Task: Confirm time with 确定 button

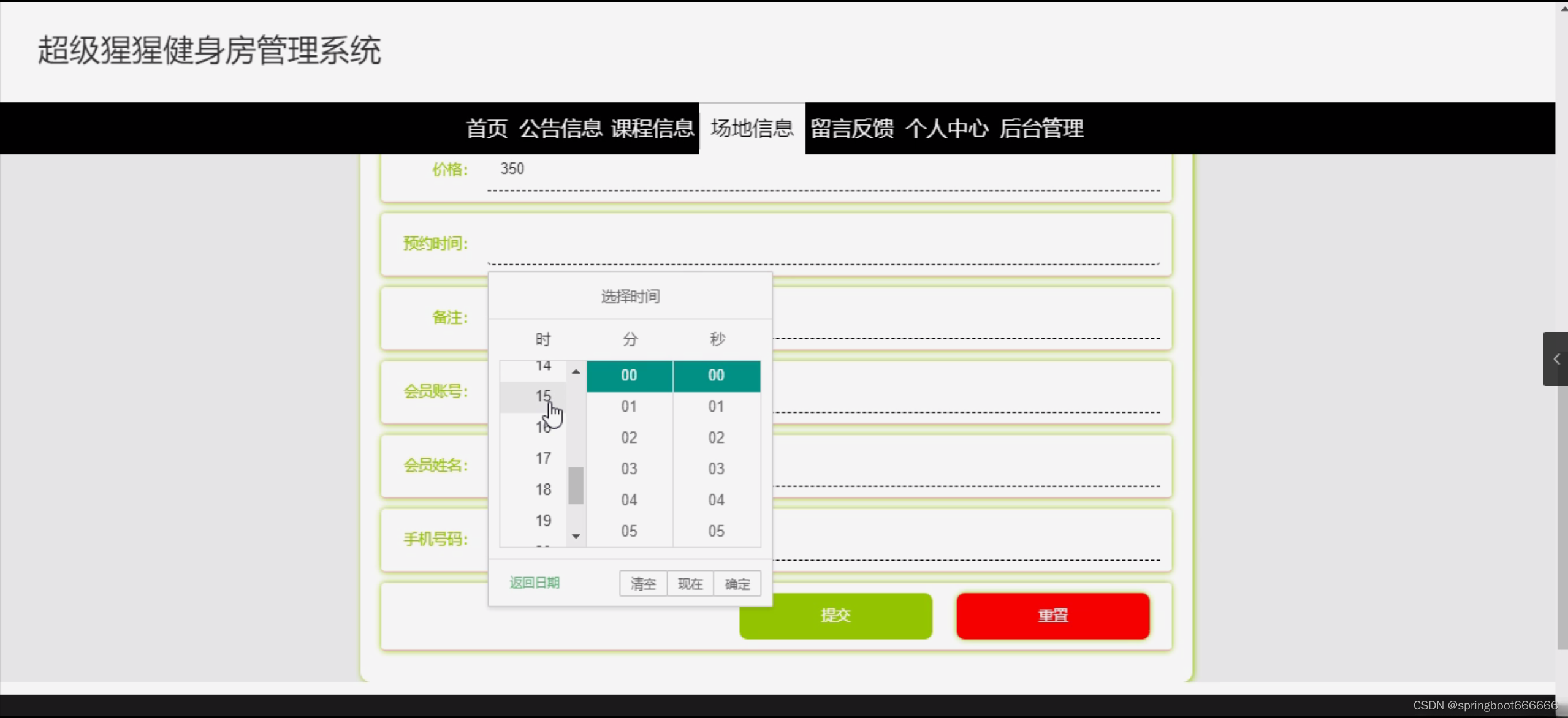Action: click(737, 584)
